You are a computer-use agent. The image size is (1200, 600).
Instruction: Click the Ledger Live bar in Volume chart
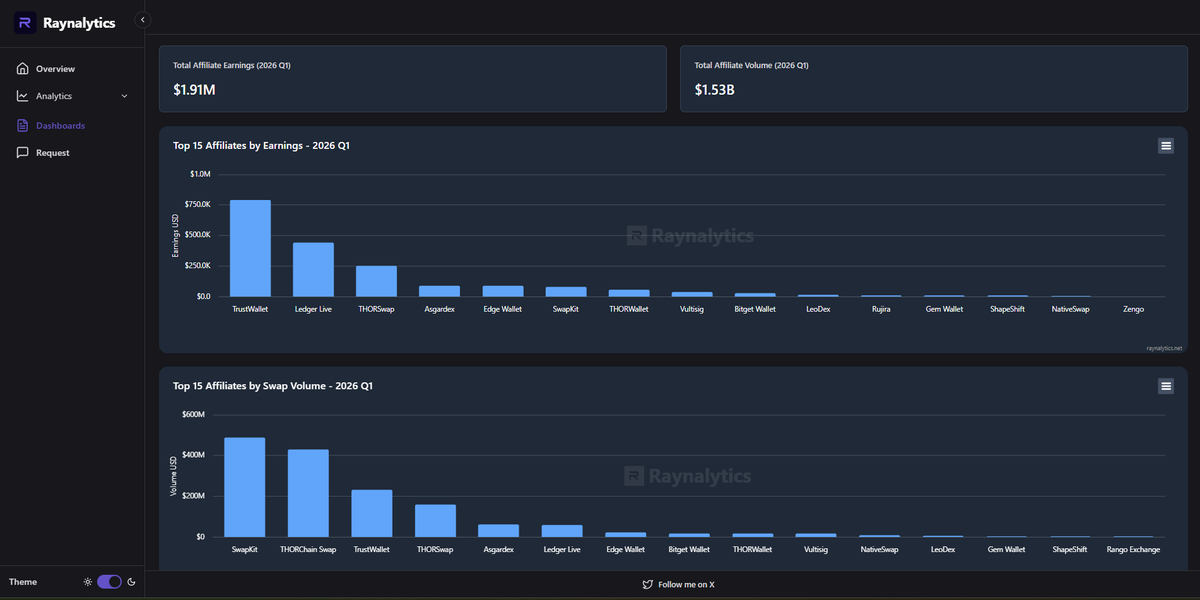pyautogui.click(x=562, y=531)
